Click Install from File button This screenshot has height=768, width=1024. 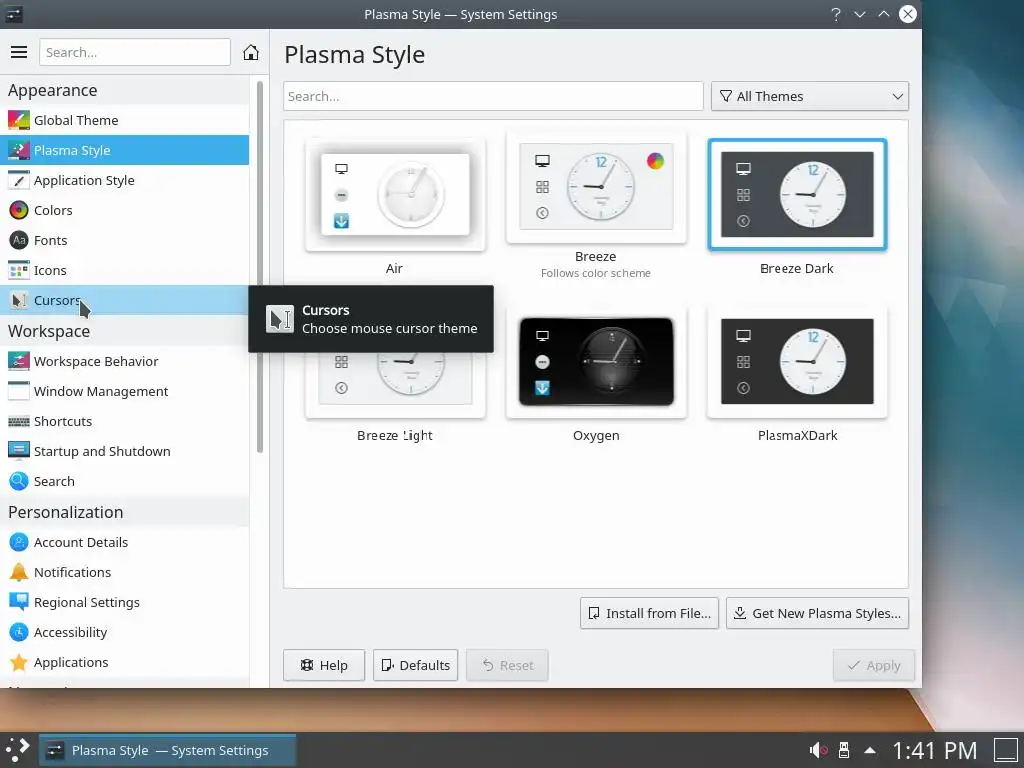(649, 613)
